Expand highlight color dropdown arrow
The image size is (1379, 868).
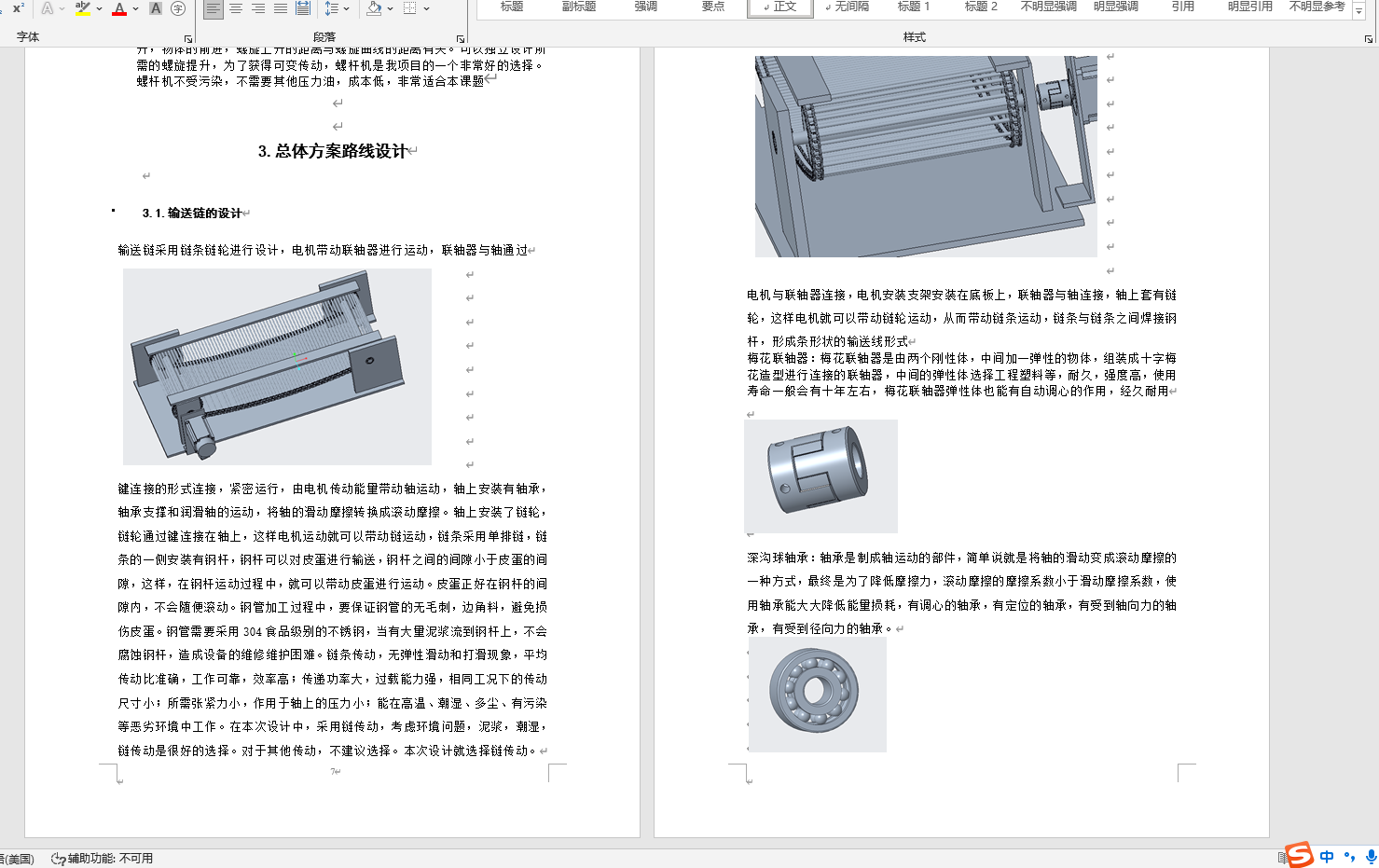coord(99,8)
